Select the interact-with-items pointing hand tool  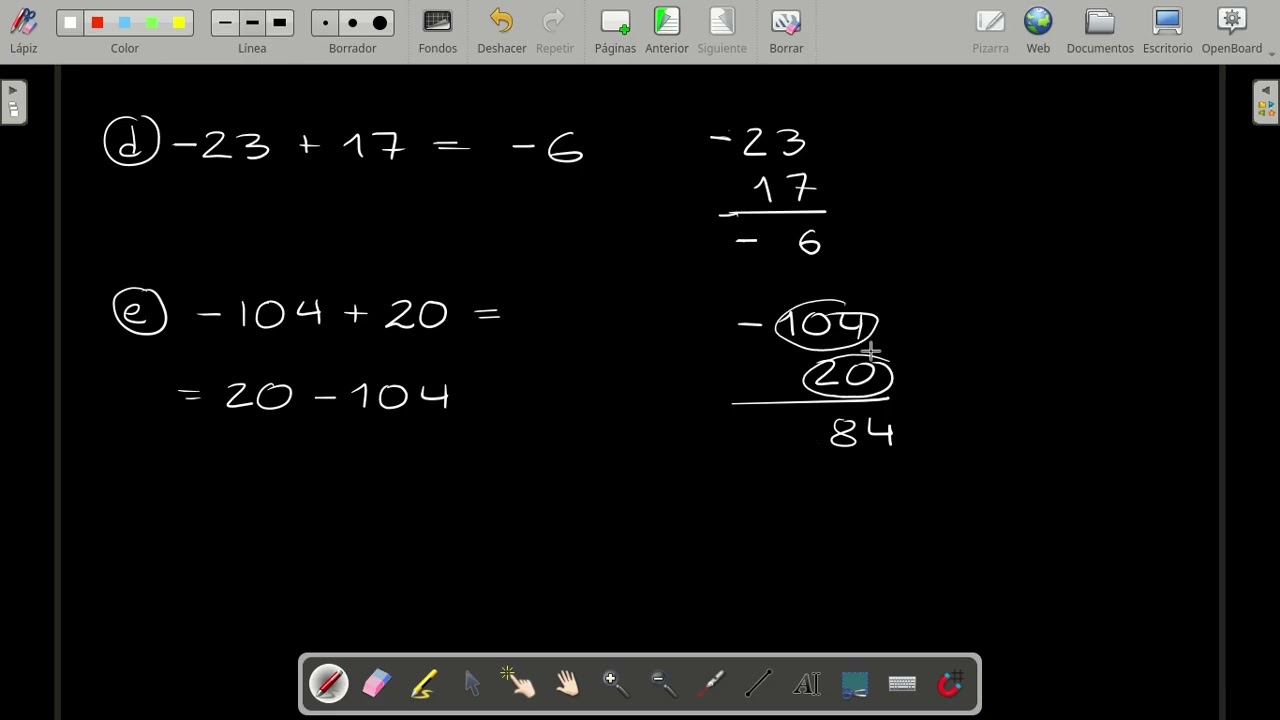click(520, 684)
